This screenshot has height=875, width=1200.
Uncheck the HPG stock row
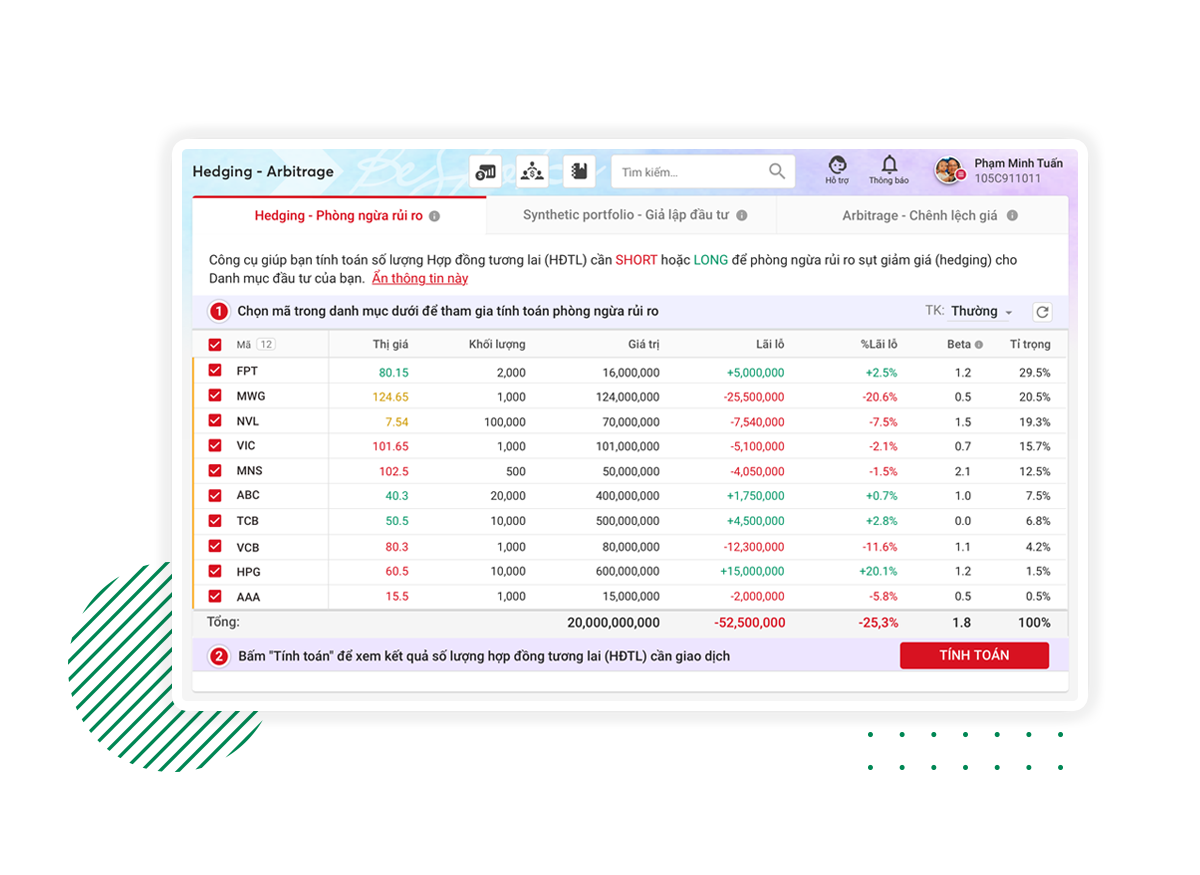coord(215,571)
